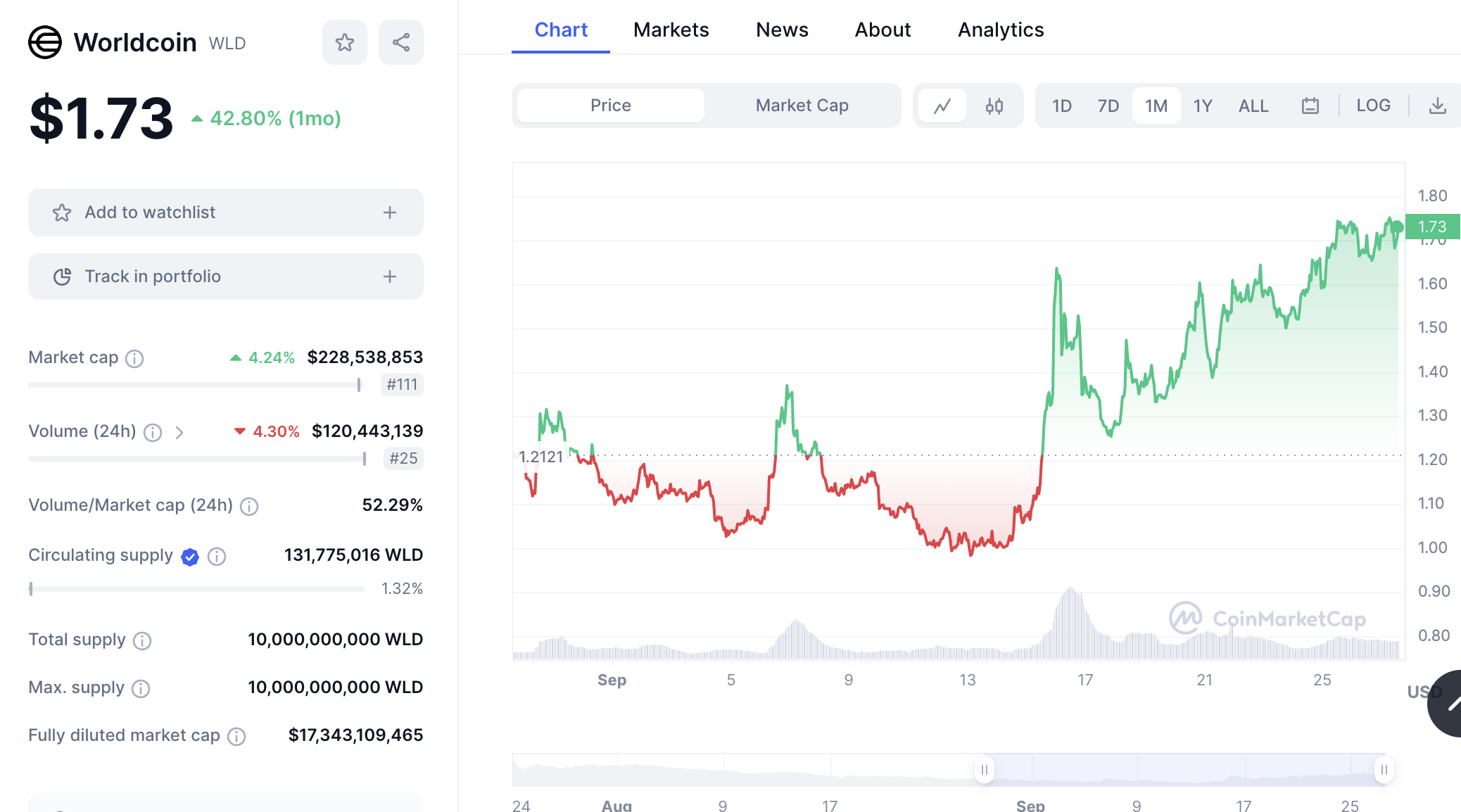Open the calendar date range picker
Screen dimensions: 1461x812
[x=1310, y=106]
